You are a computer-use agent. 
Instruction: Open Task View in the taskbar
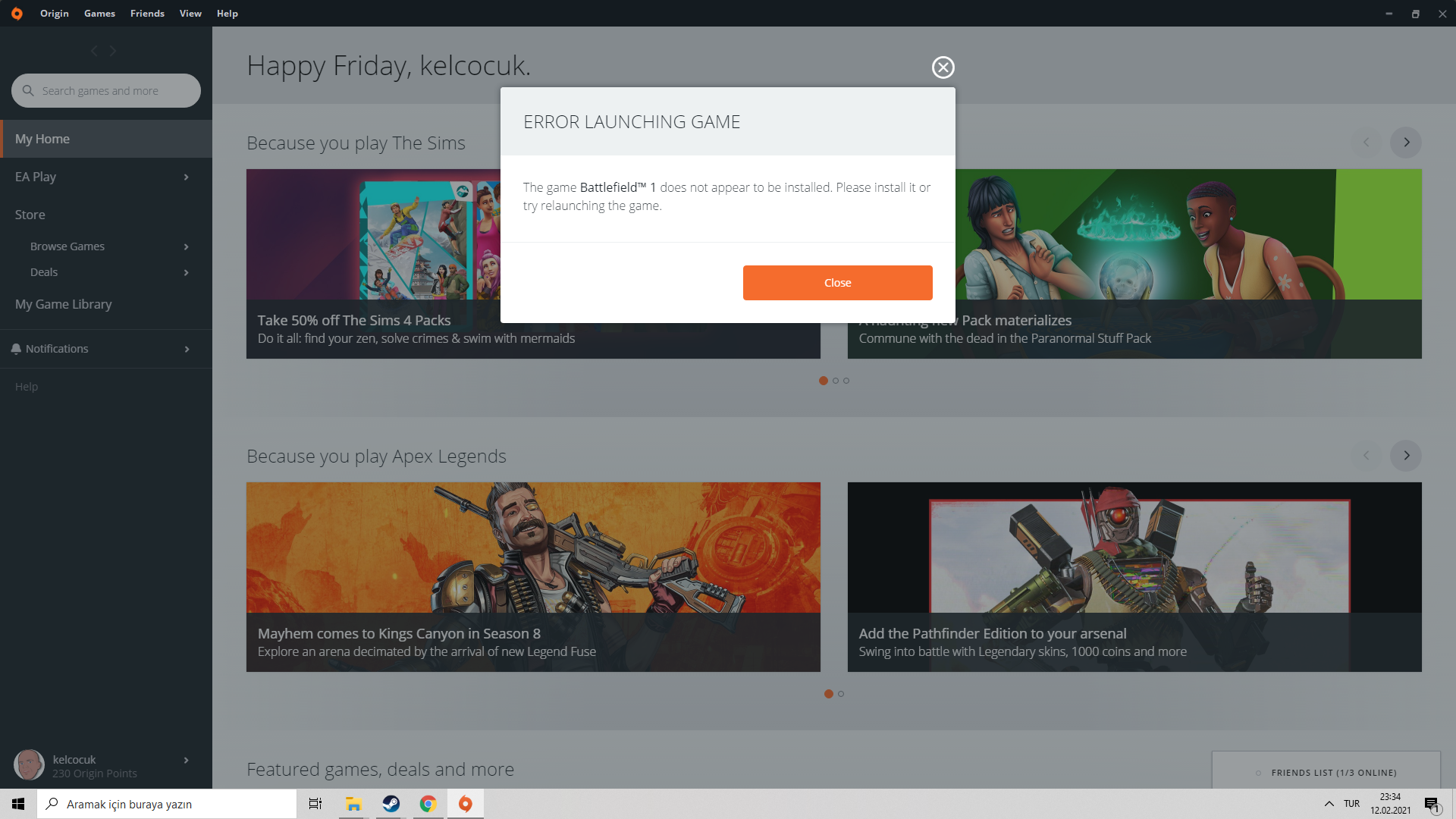(x=315, y=804)
